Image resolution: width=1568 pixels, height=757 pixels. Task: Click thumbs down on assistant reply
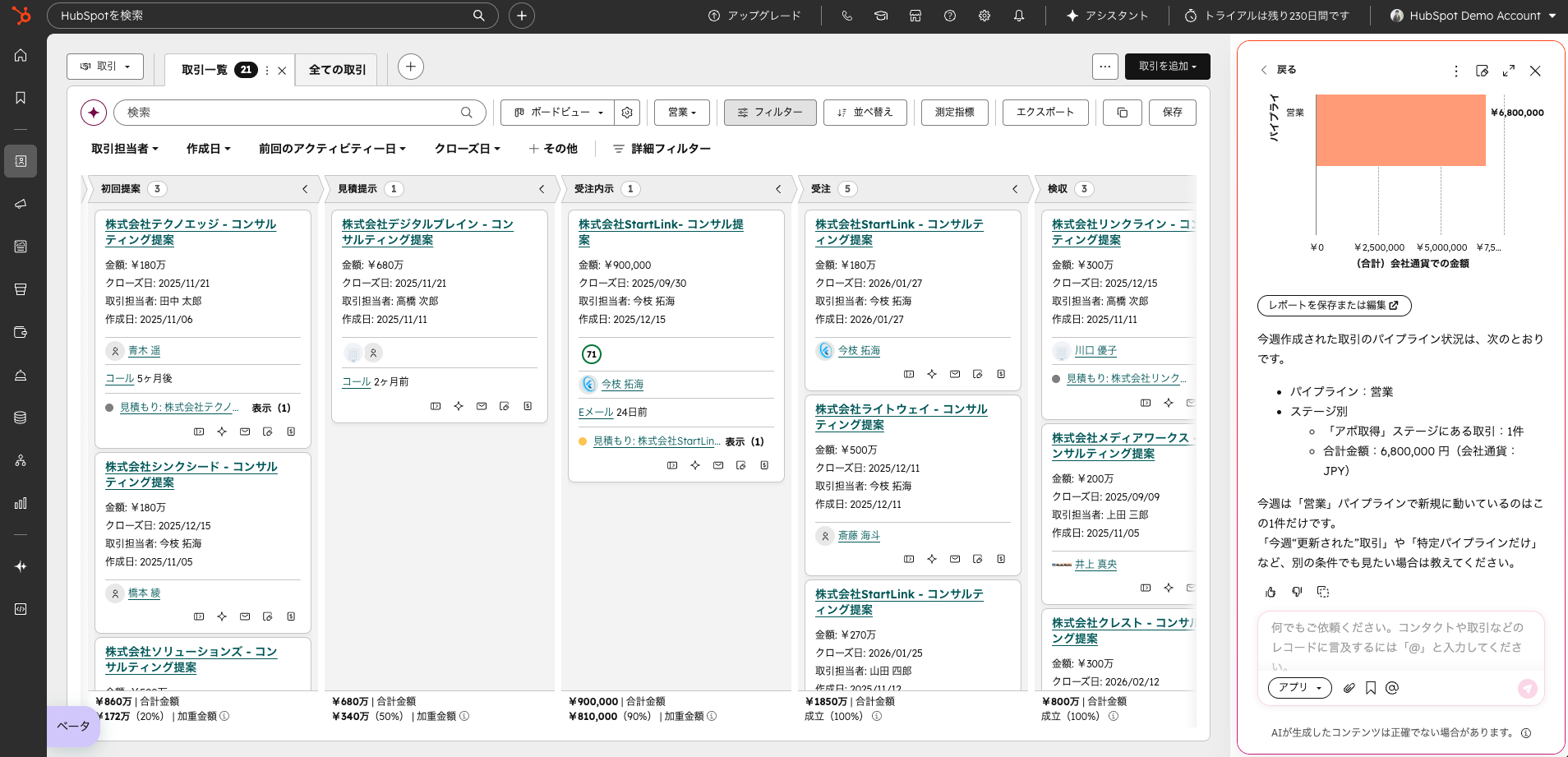[x=1297, y=592]
